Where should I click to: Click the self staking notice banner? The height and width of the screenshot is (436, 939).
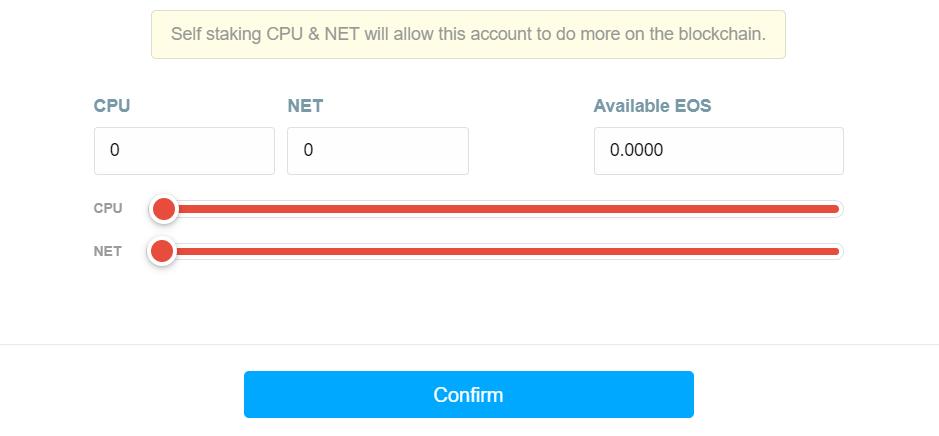pos(468,34)
